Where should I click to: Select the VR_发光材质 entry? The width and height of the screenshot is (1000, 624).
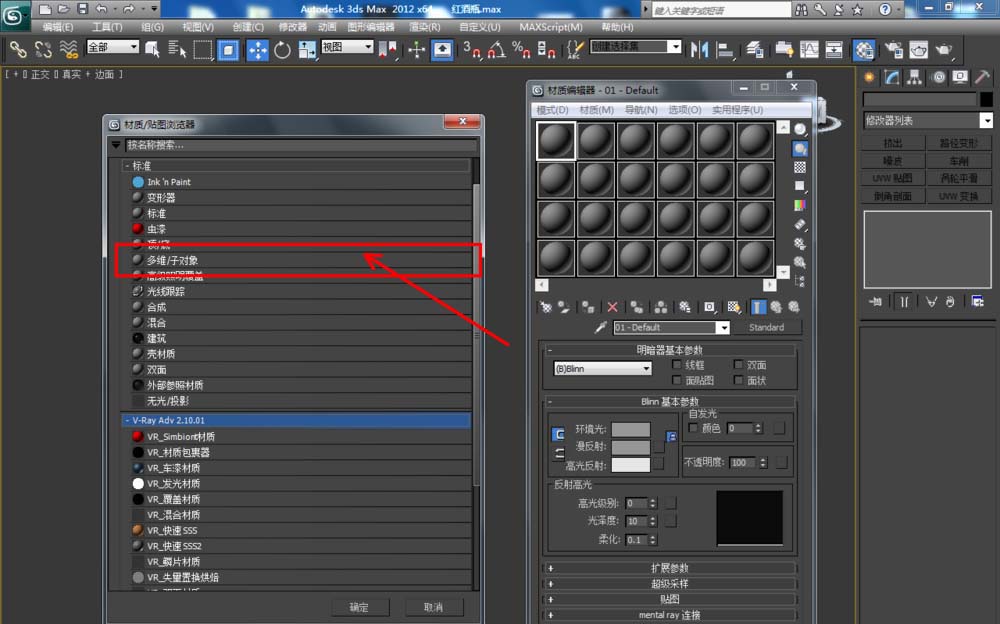click(x=300, y=484)
